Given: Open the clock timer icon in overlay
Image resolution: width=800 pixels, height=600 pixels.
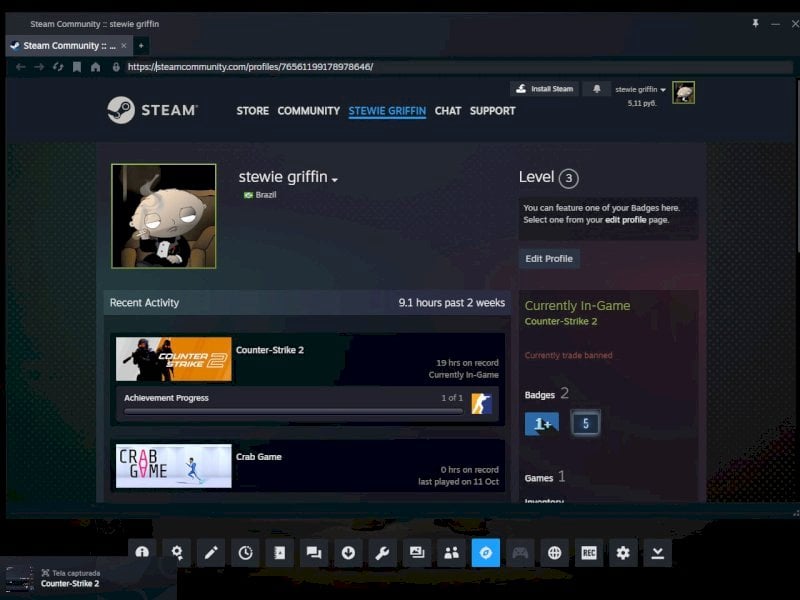Looking at the screenshot, I should (245, 553).
